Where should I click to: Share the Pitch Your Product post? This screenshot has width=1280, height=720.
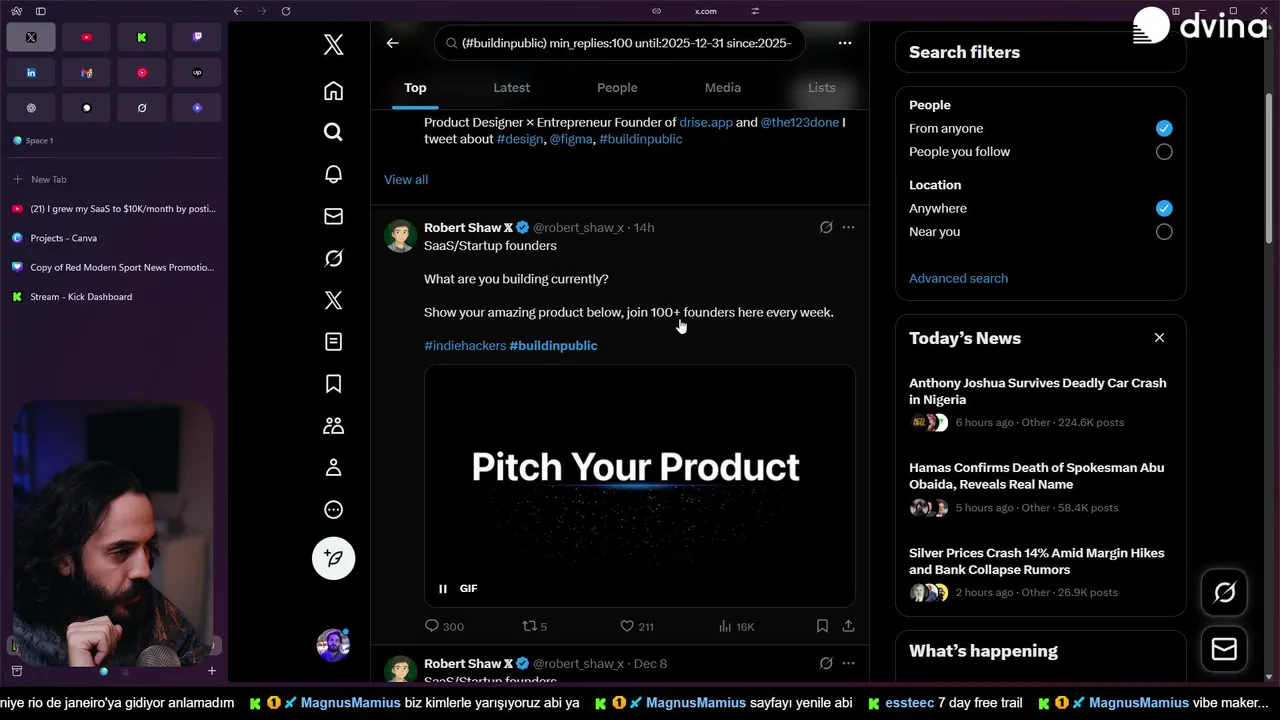pyautogui.click(x=848, y=626)
